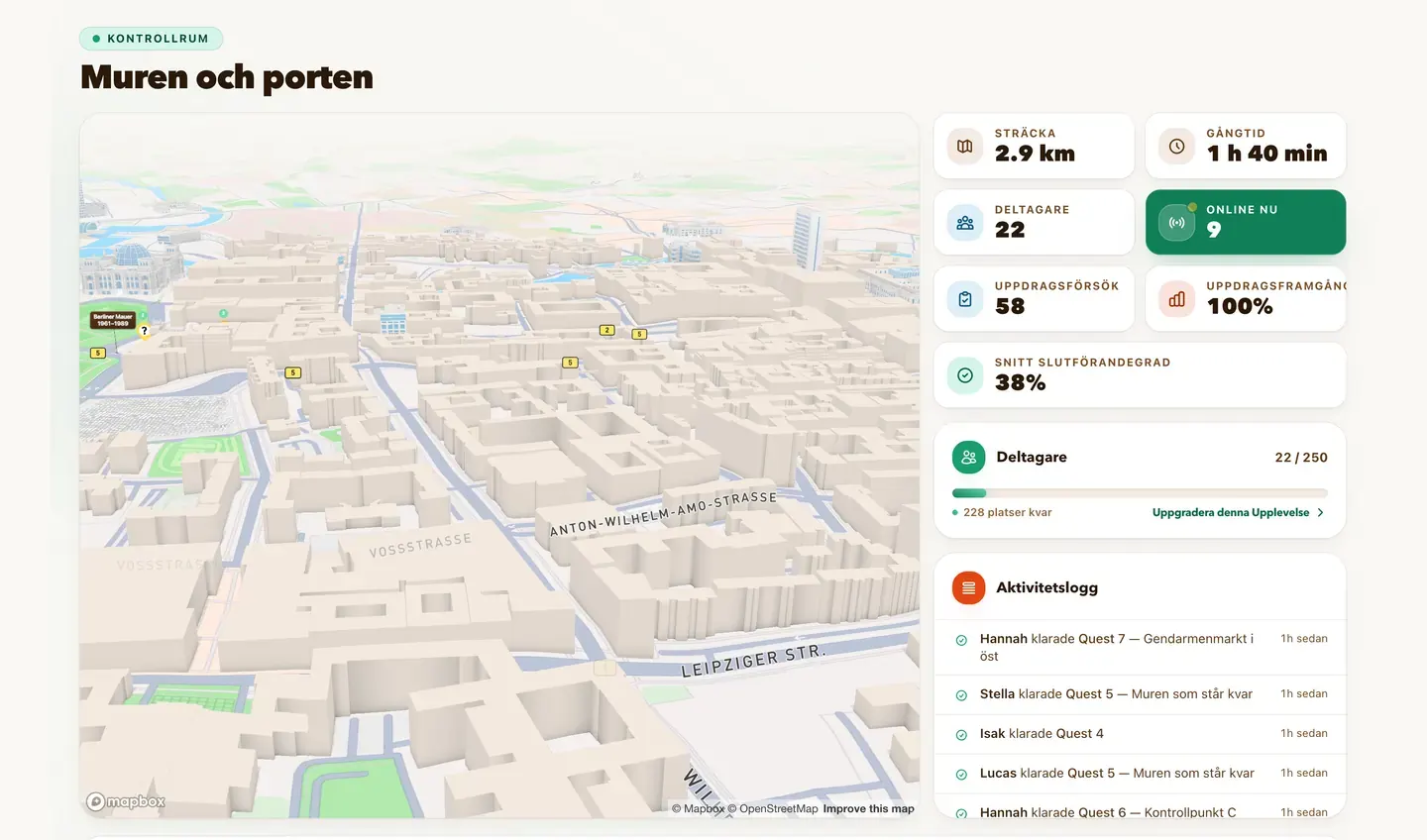Select Hannah klarade Quest 7 log entry
This screenshot has height=840, width=1427.
click(1140, 648)
